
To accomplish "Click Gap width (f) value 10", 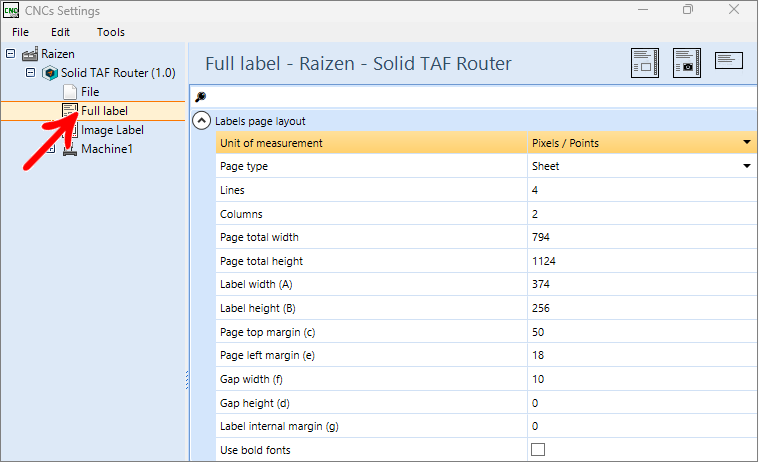I will (642, 379).
